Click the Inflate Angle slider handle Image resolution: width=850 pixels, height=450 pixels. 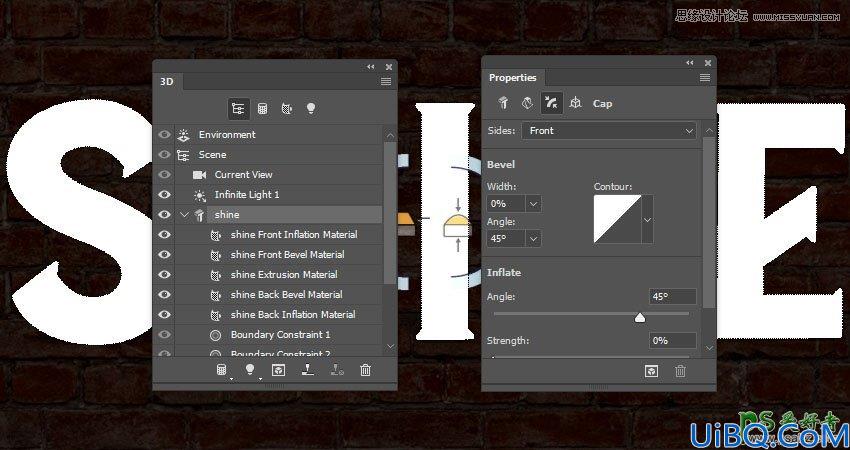(x=640, y=318)
